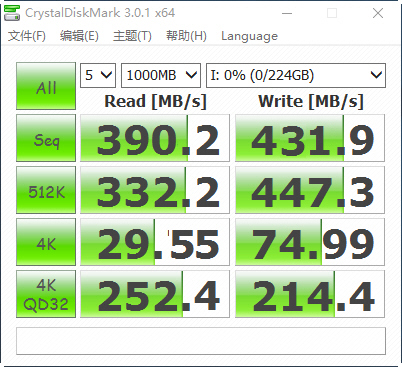Minimize the CrystalDiskMark window

pyautogui.click(x=287, y=13)
